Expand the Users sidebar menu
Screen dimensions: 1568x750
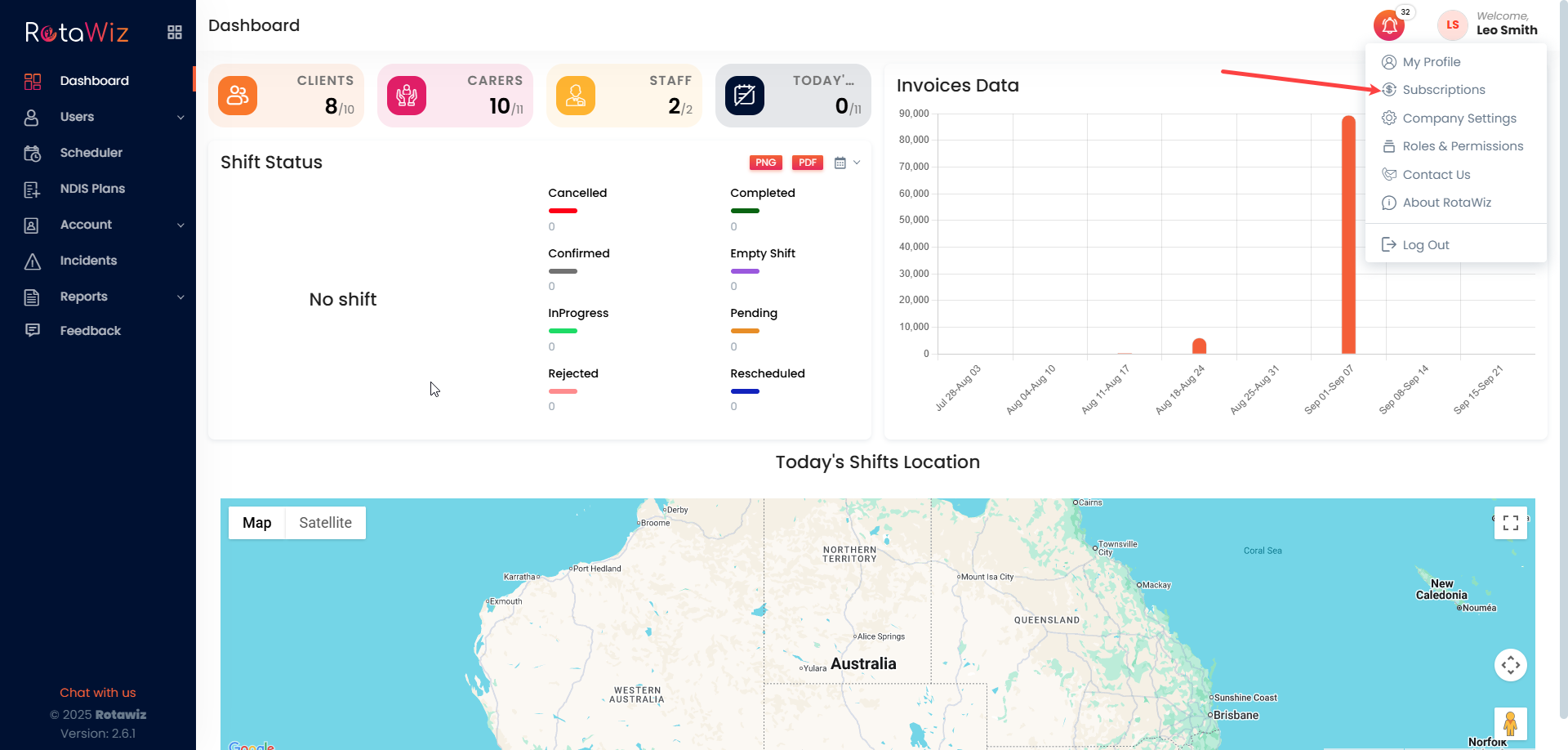(x=105, y=117)
